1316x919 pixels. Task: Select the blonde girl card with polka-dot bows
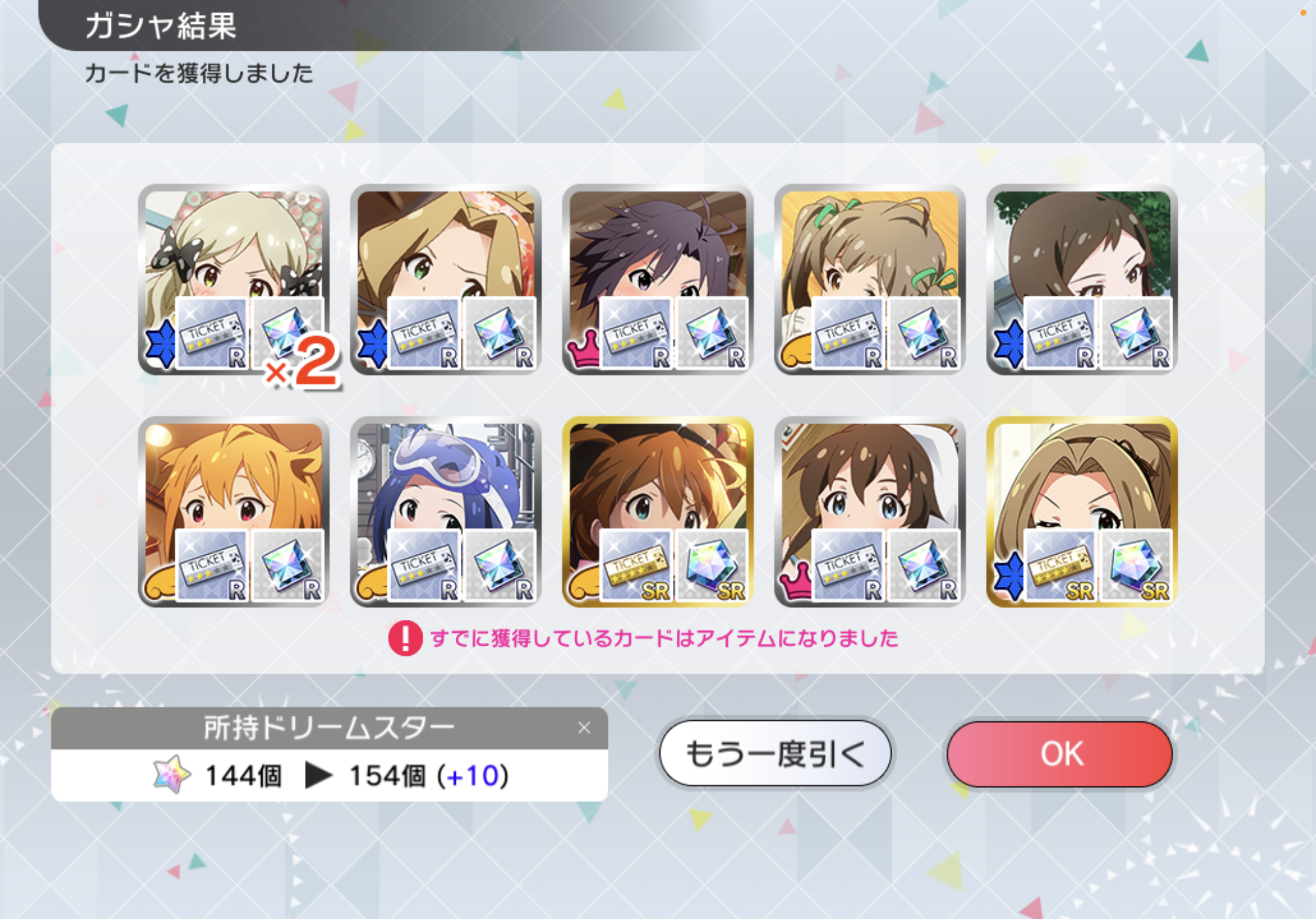pyautogui.click(x=234, y=279)
